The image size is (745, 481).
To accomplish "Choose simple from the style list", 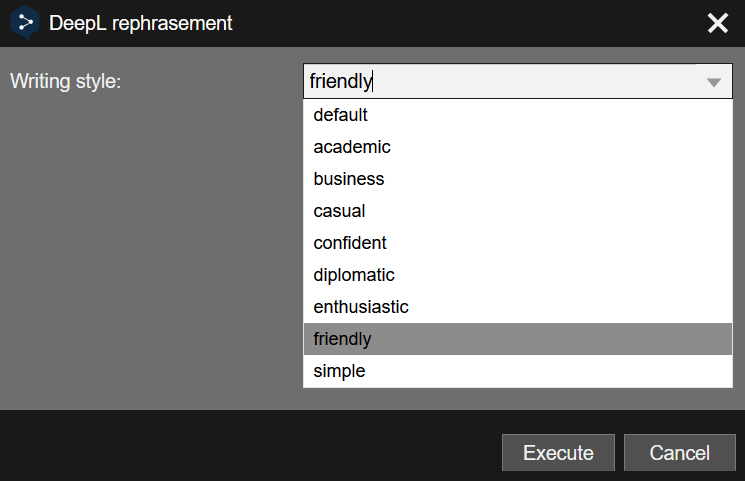I will click(x=518, y=371).
